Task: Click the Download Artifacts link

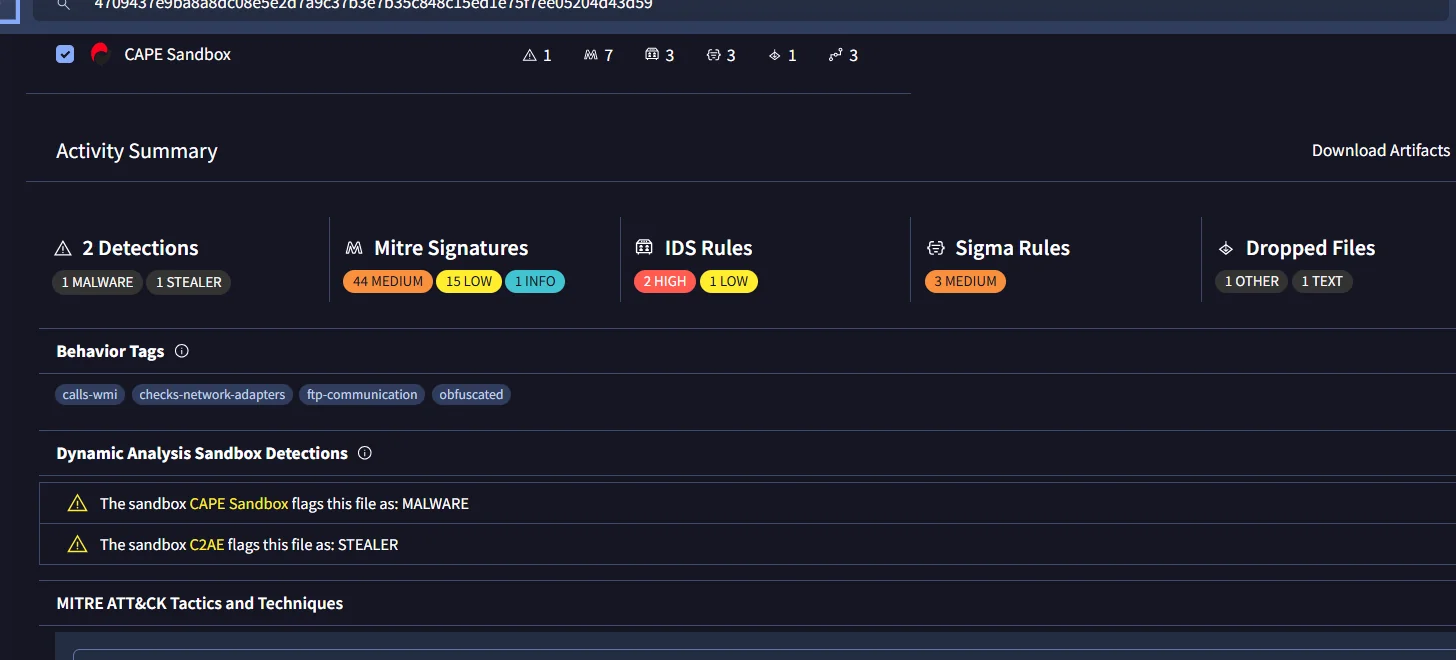Action: point(1380,150)
